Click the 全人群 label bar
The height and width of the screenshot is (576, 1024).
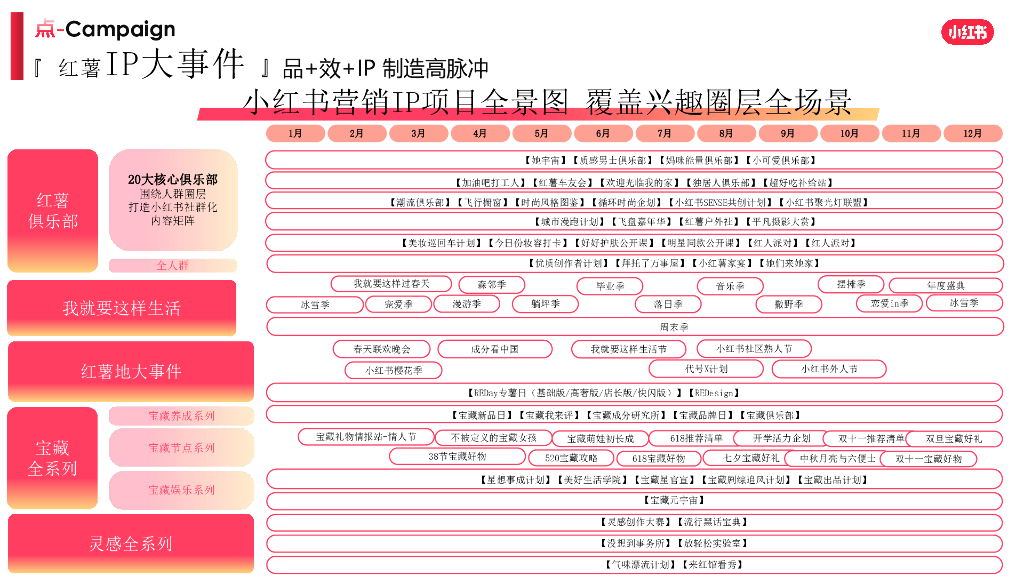tap(173, 265)
